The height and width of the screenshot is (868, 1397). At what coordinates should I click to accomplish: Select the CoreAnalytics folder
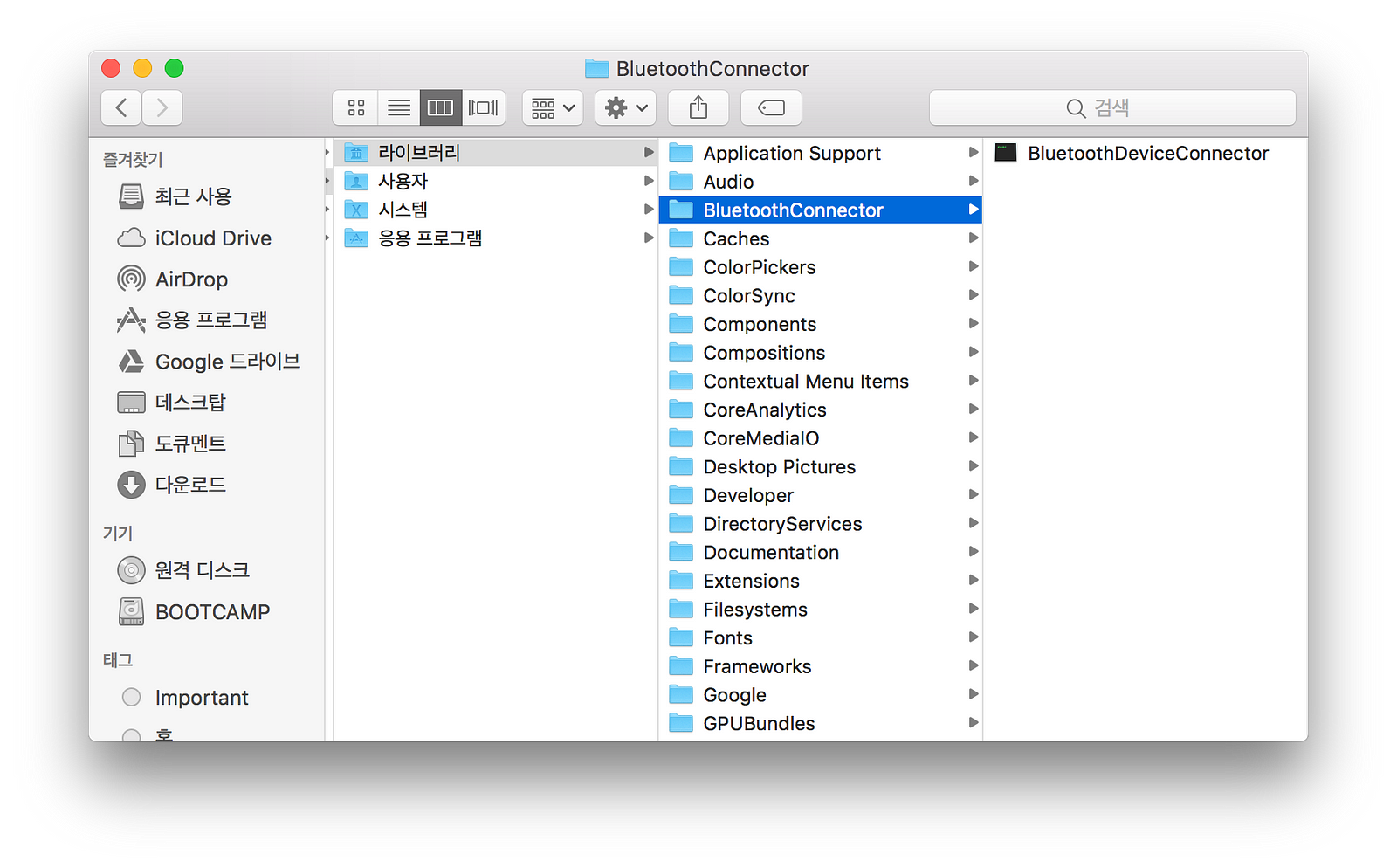point(821,410)
